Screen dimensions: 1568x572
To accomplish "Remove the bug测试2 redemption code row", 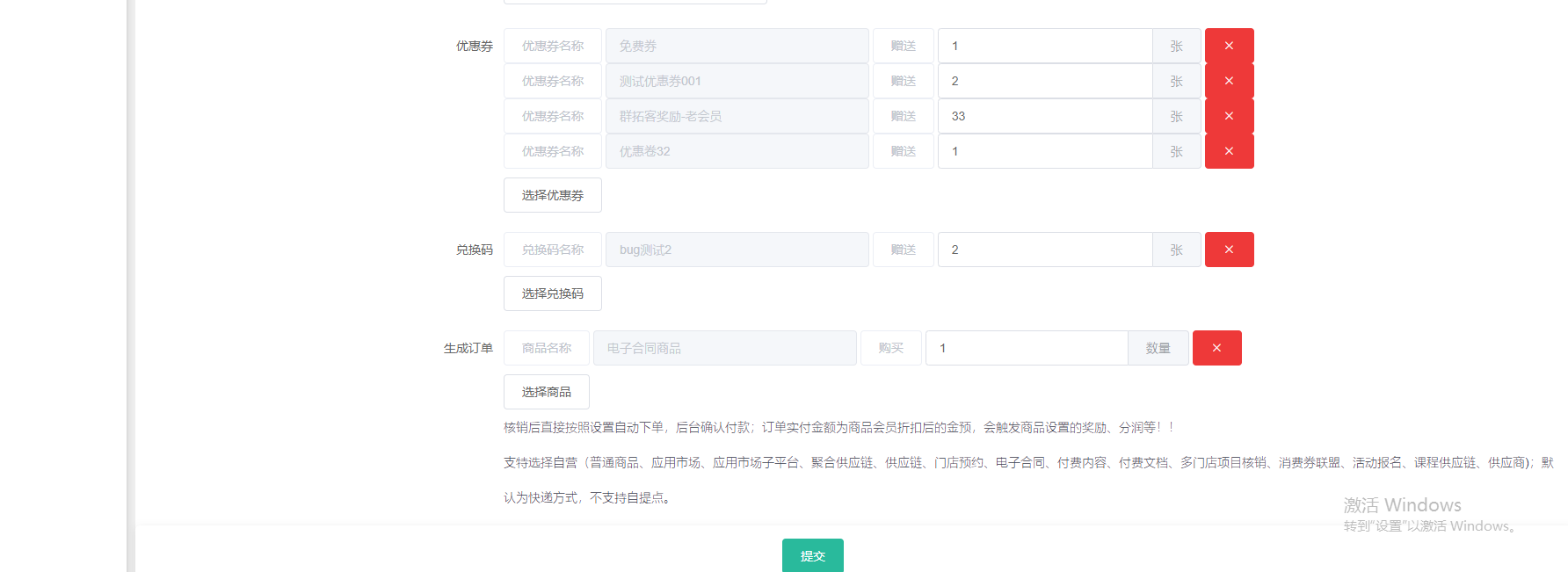I will pos(1229,250).
